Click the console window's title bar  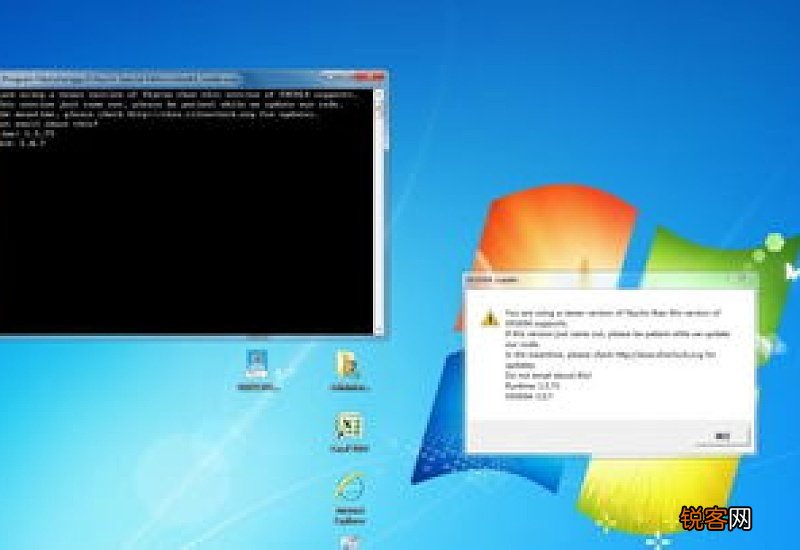pos(150,78)
